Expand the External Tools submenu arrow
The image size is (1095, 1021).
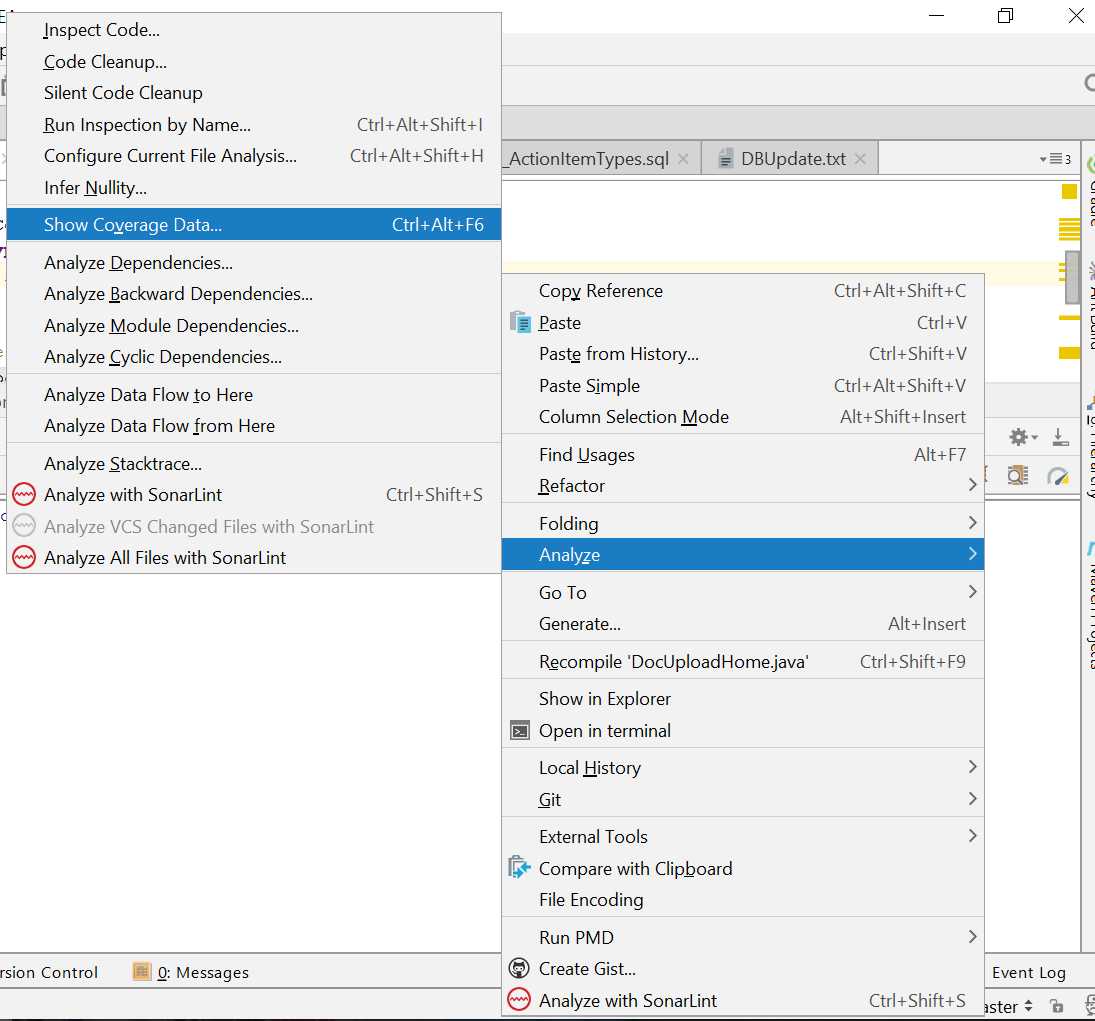click(x=972, y=835)
